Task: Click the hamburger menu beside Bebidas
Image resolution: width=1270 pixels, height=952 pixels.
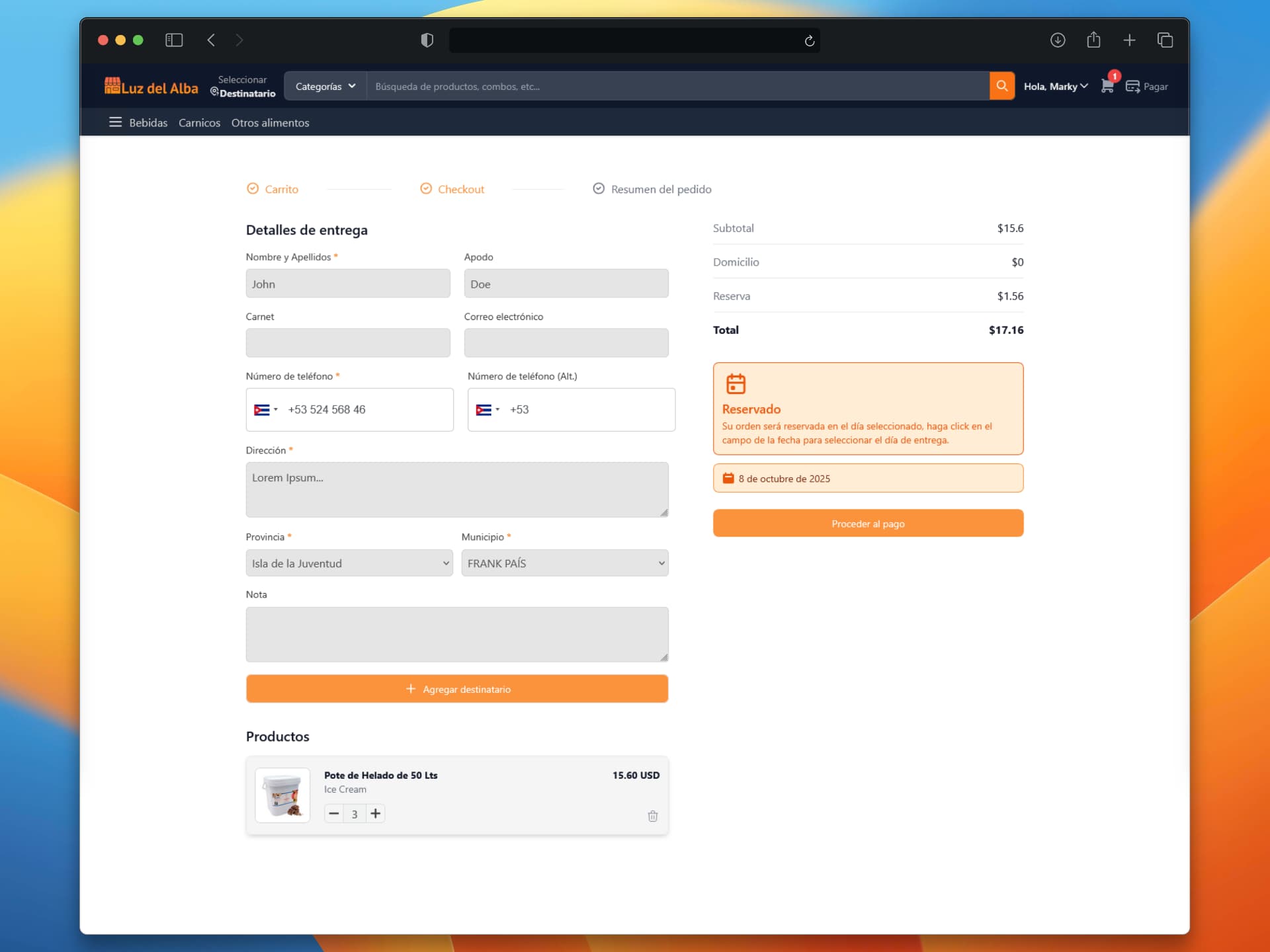Action: [115, 122]
